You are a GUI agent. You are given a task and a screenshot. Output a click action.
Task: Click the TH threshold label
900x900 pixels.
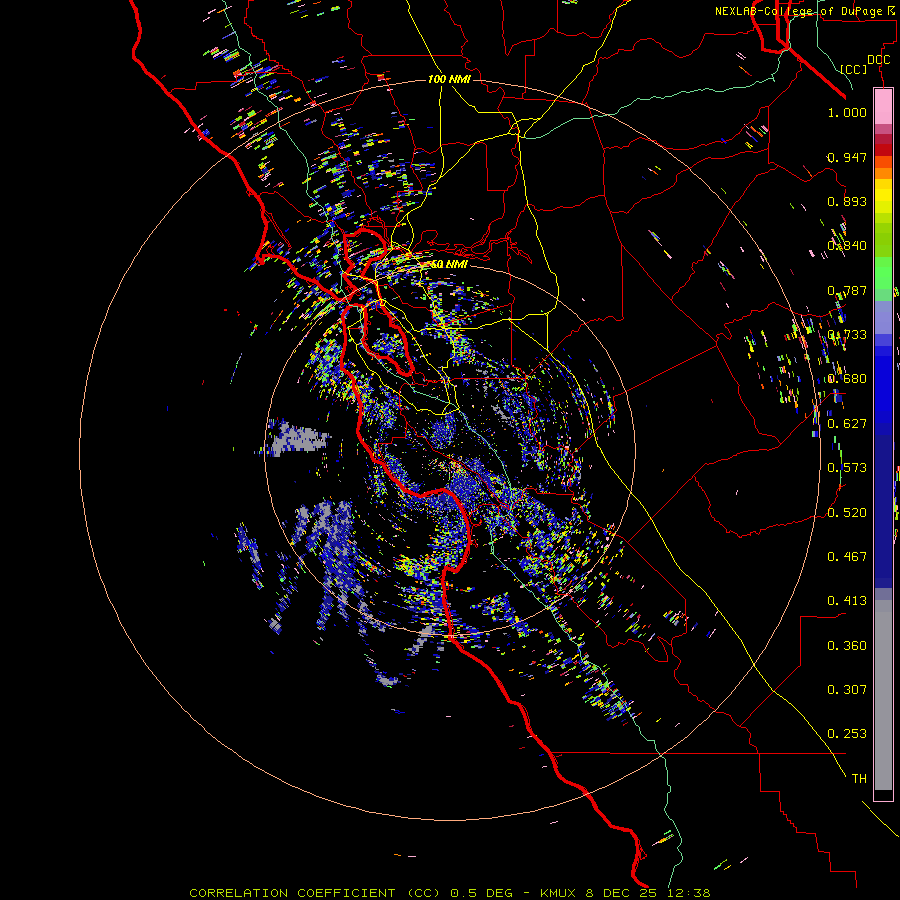coord(859,778)
